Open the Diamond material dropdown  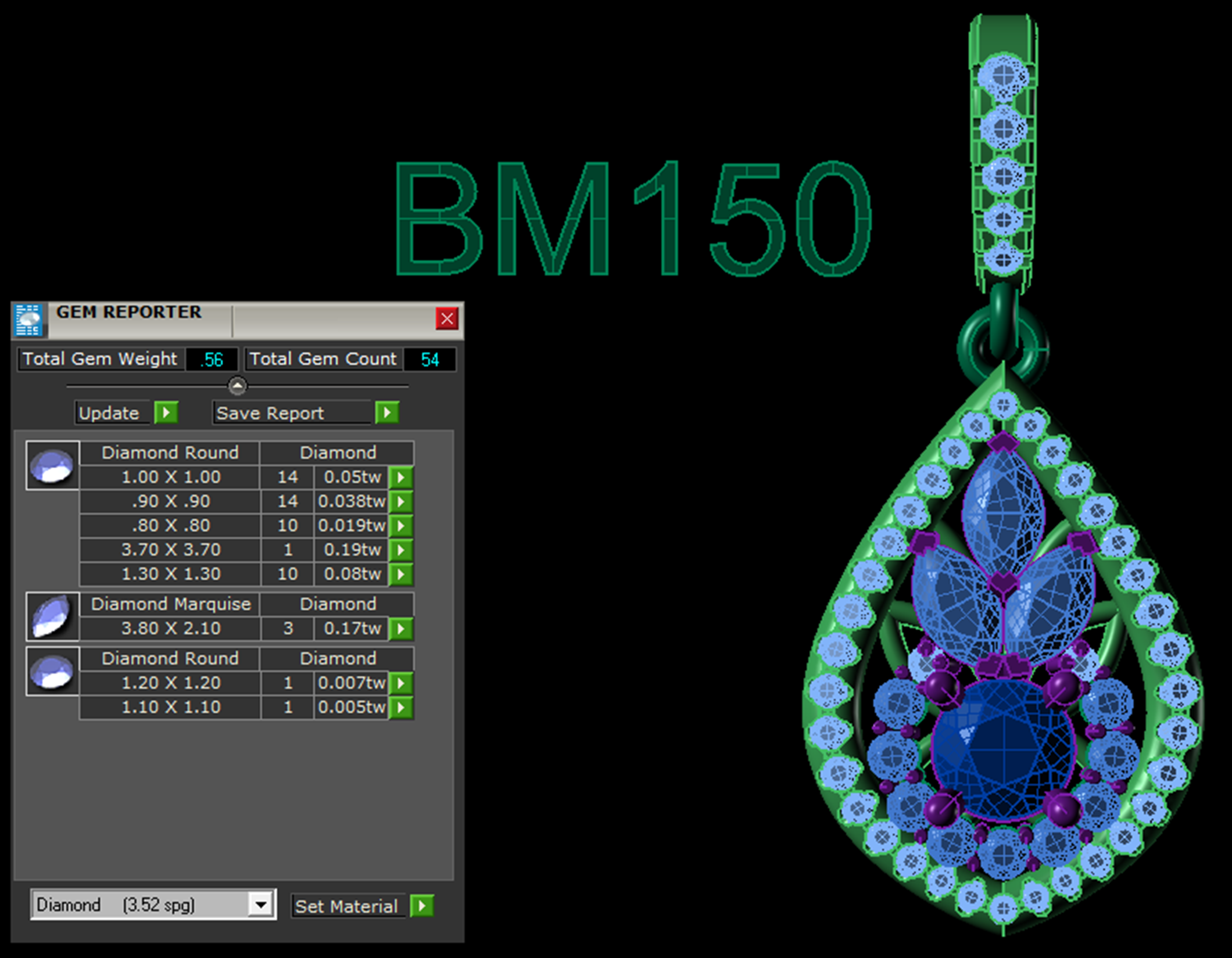[261, 905]
